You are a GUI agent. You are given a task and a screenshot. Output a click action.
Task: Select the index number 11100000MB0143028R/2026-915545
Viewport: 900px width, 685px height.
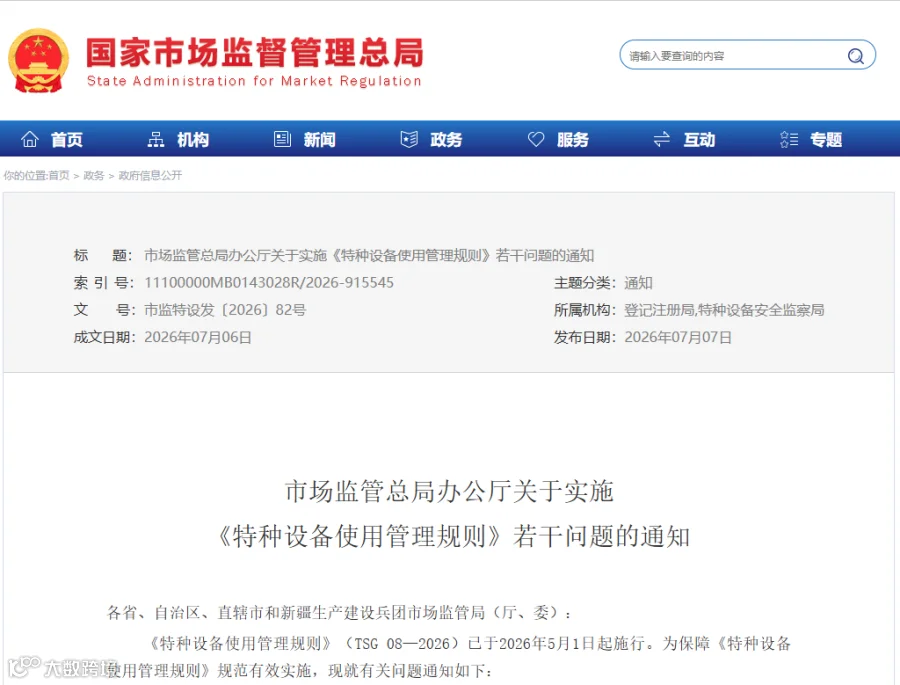coord(269,282)
